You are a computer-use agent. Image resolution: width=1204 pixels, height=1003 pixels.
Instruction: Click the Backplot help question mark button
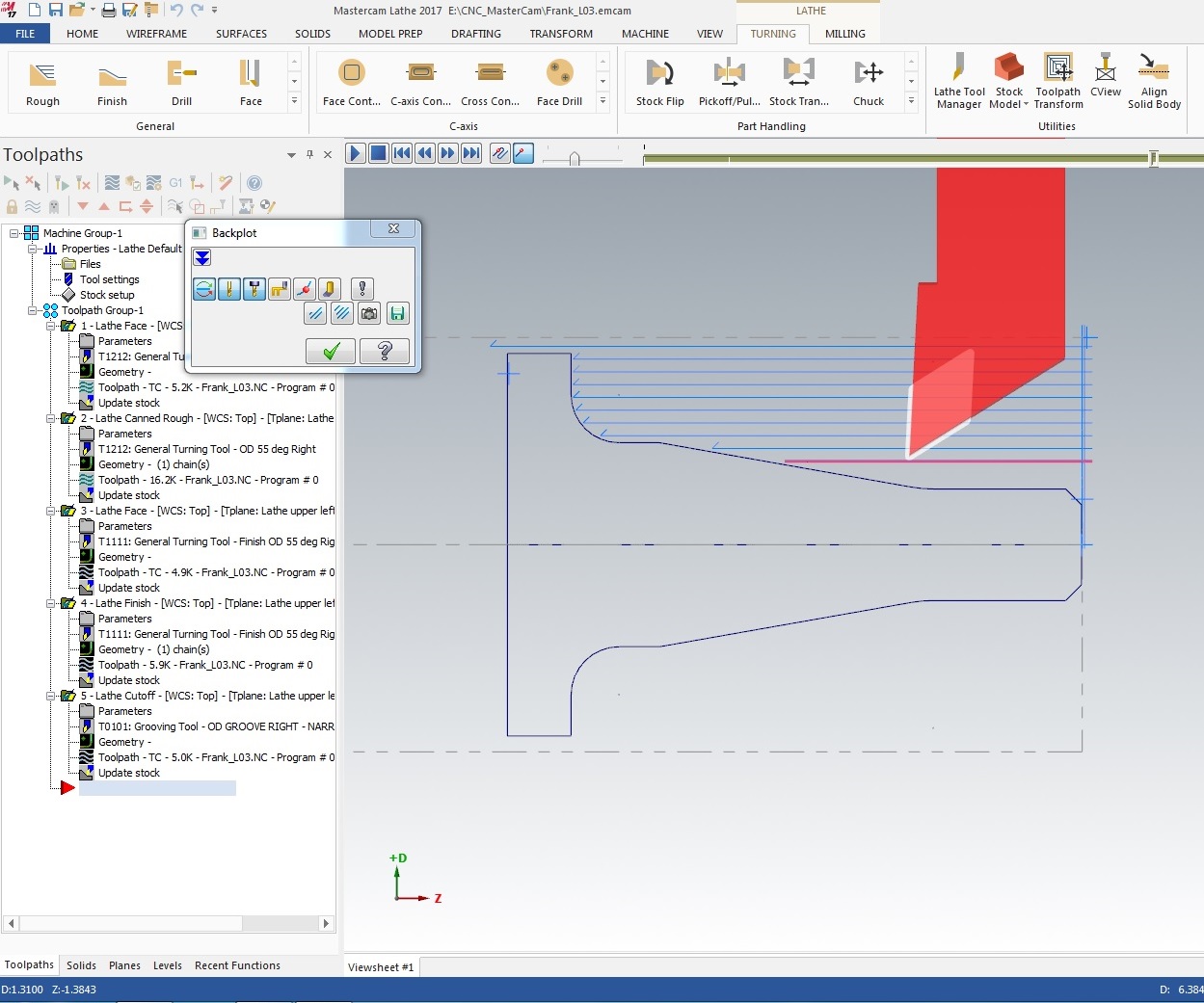(384, 352)
